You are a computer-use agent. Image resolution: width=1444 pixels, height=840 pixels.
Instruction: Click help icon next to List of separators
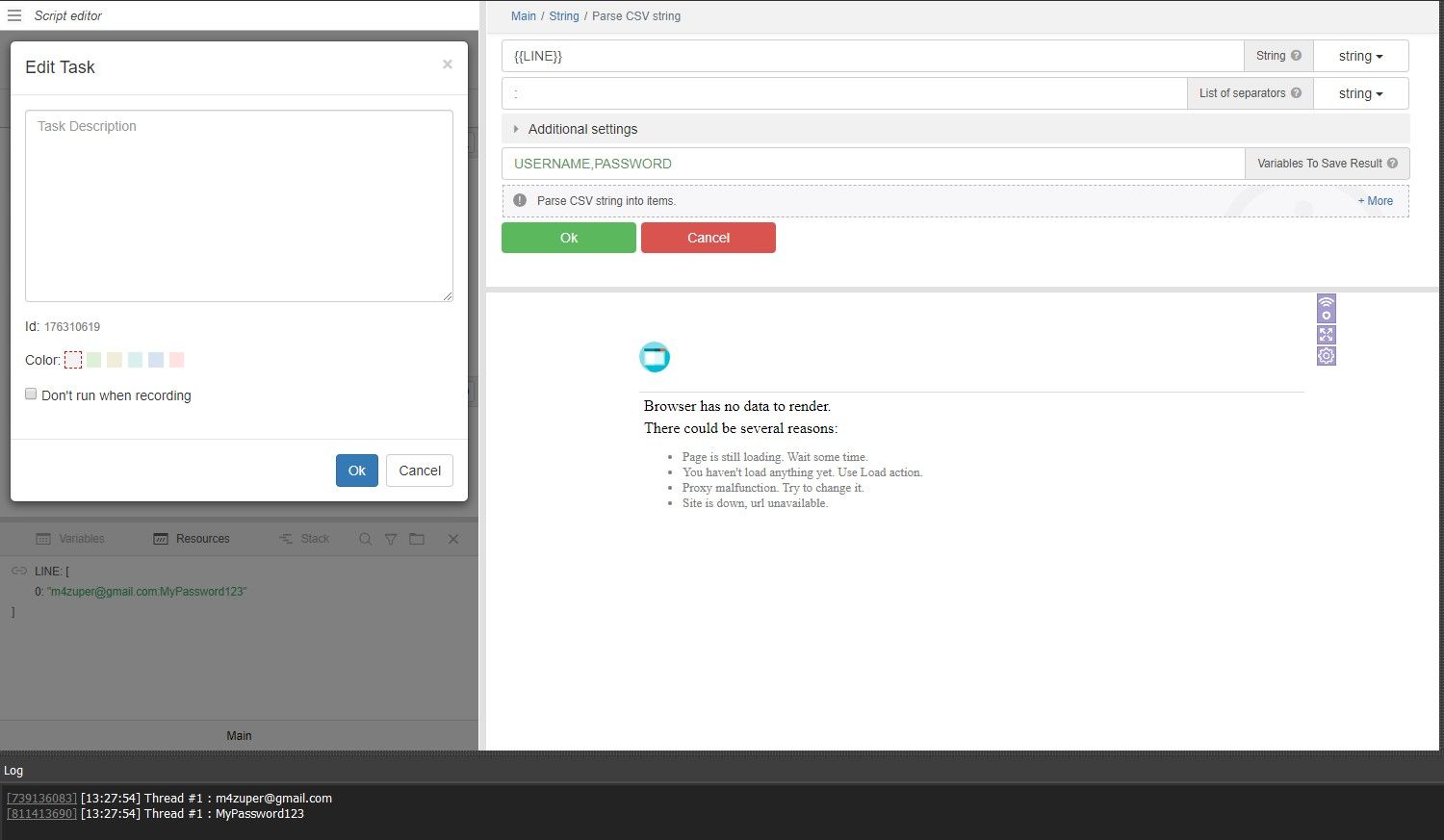(1296, 93)
